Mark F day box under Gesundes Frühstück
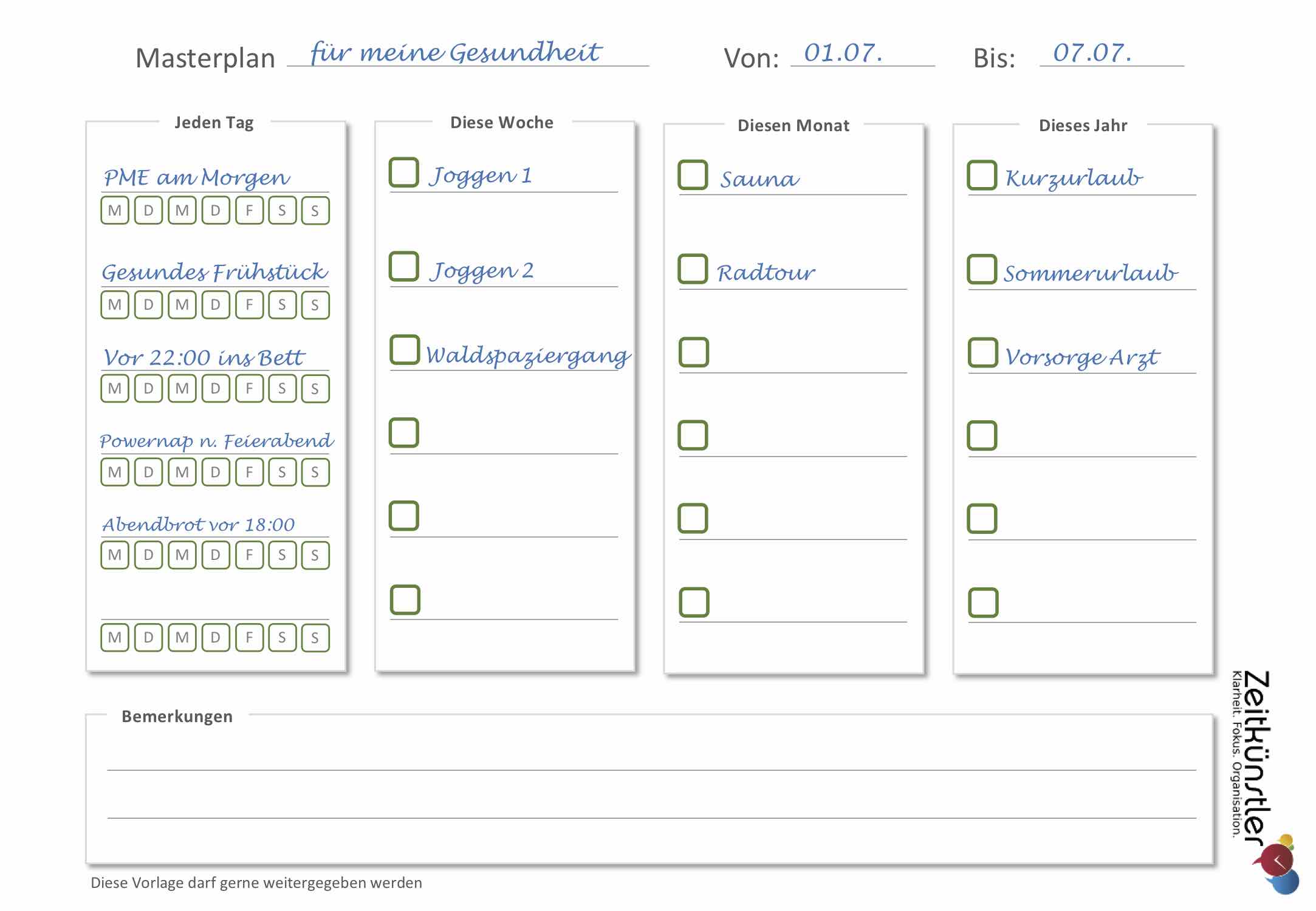This screenshot has width=1316, height=911. (249, 305)
